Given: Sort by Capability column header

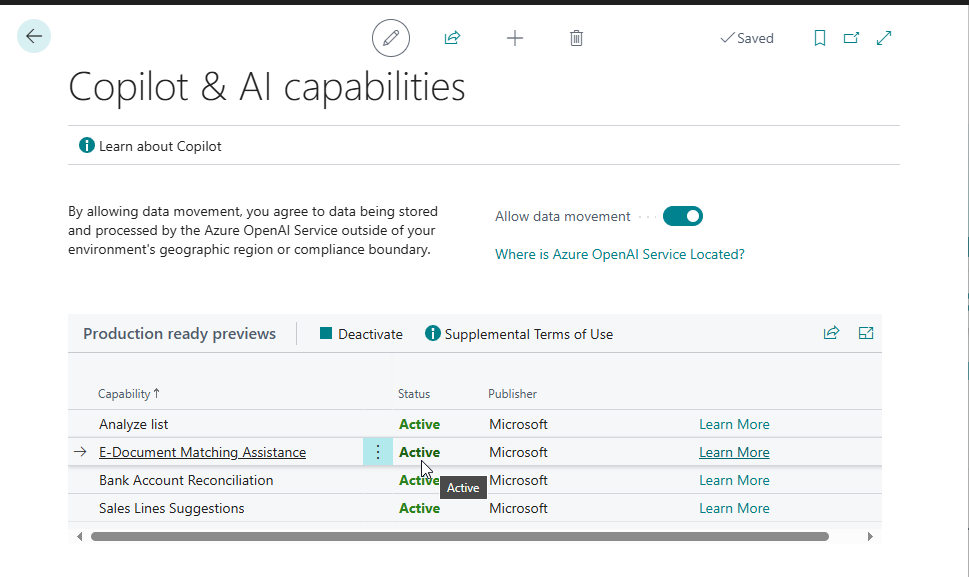Looking at the screenshot, I should [x=129, y=394].
